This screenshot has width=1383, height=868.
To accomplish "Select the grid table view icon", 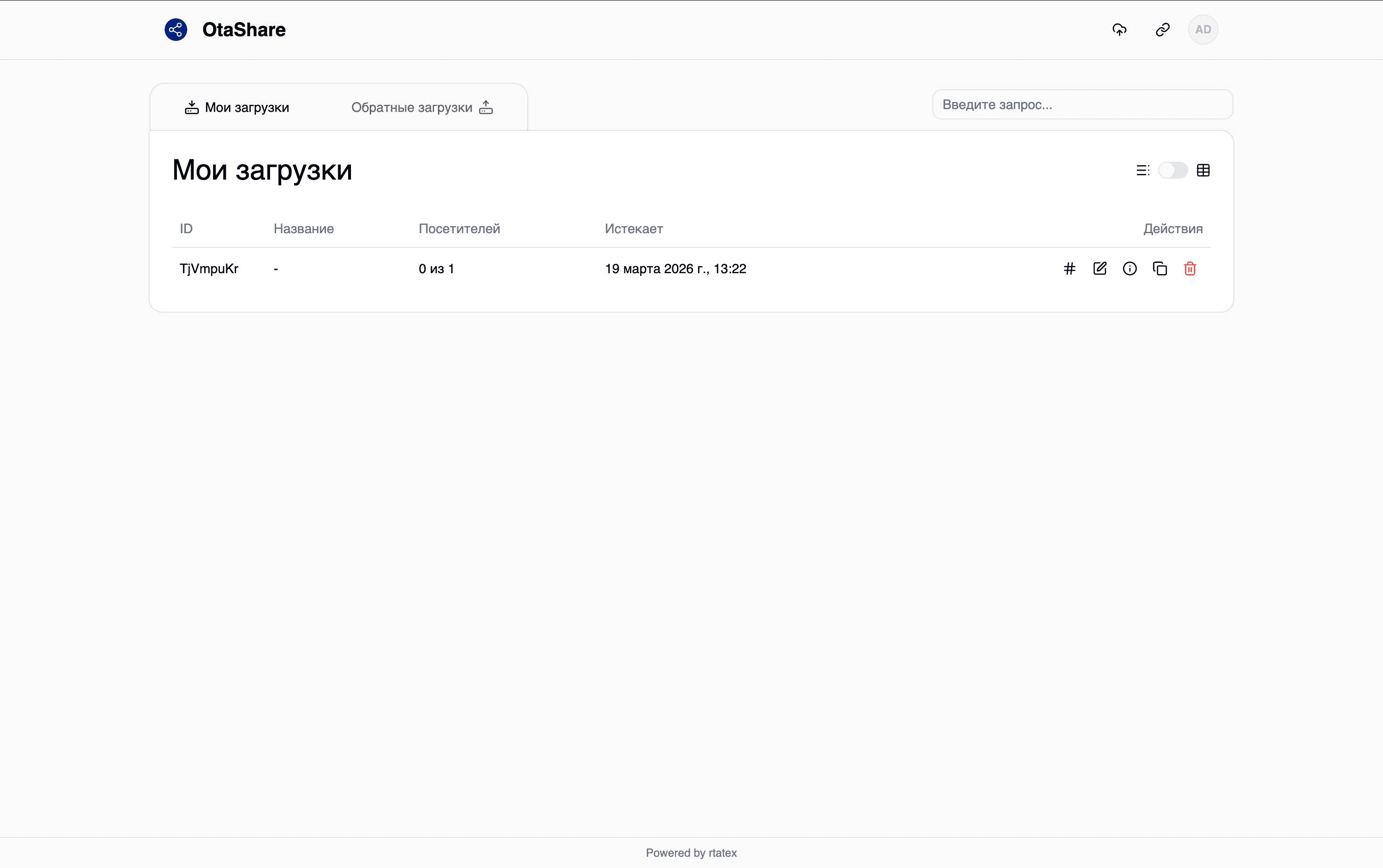I will click(1203, 171).
